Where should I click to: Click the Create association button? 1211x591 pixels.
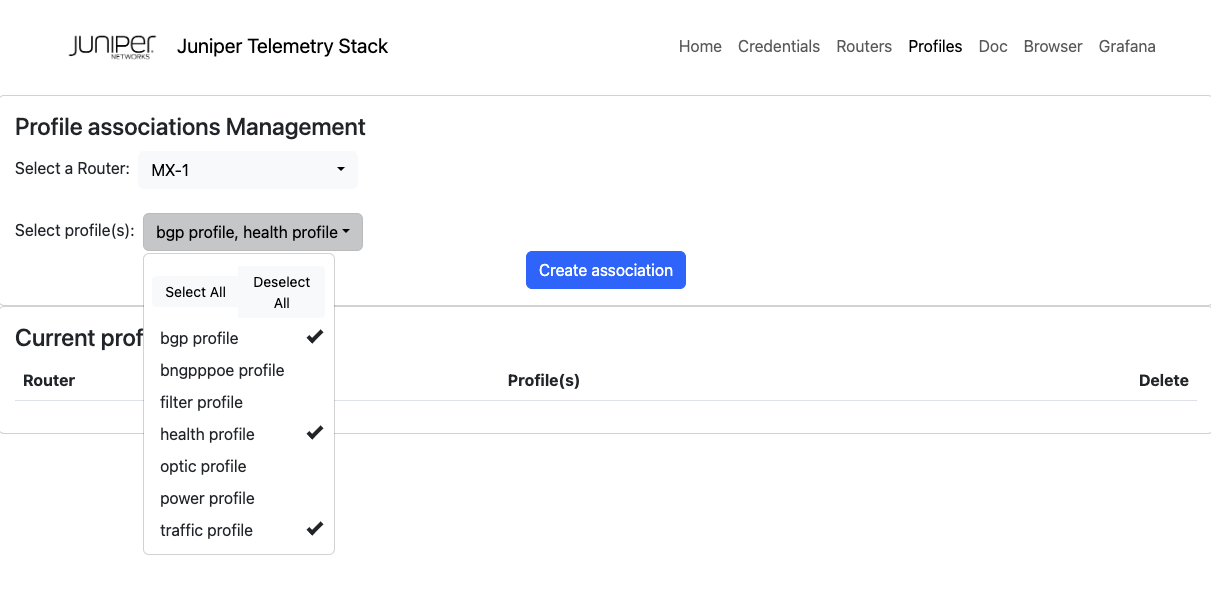click(x=605, y=270)
